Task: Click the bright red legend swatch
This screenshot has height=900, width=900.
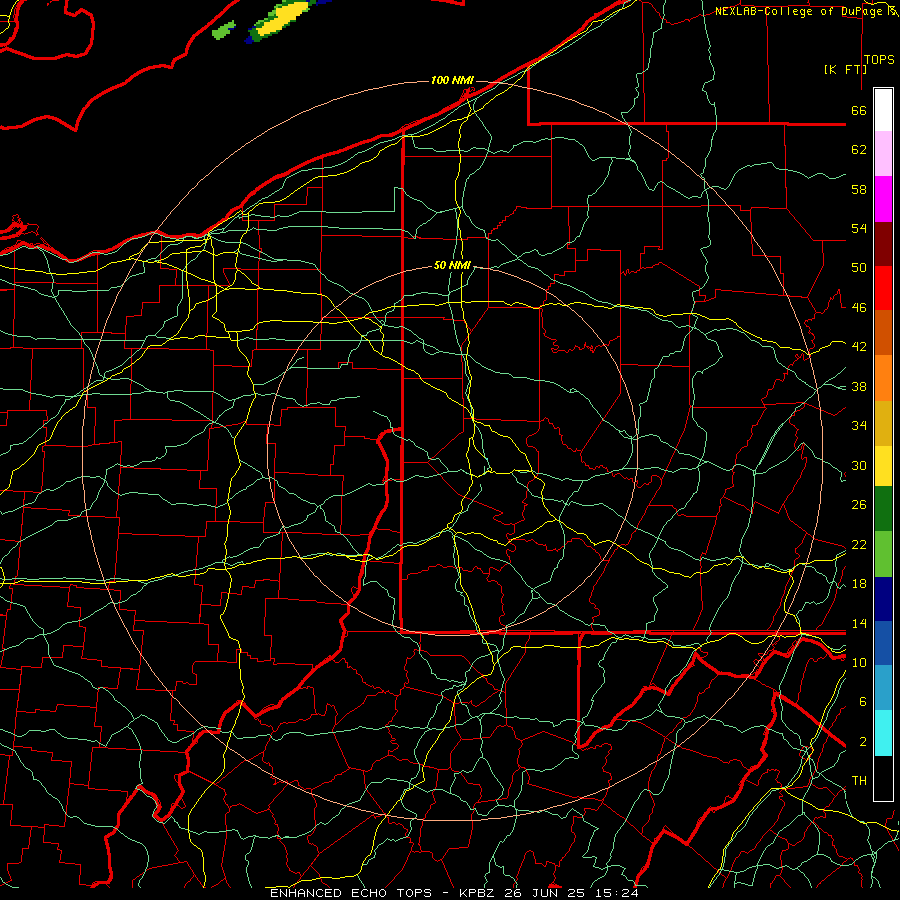Action: coord(883,288)
